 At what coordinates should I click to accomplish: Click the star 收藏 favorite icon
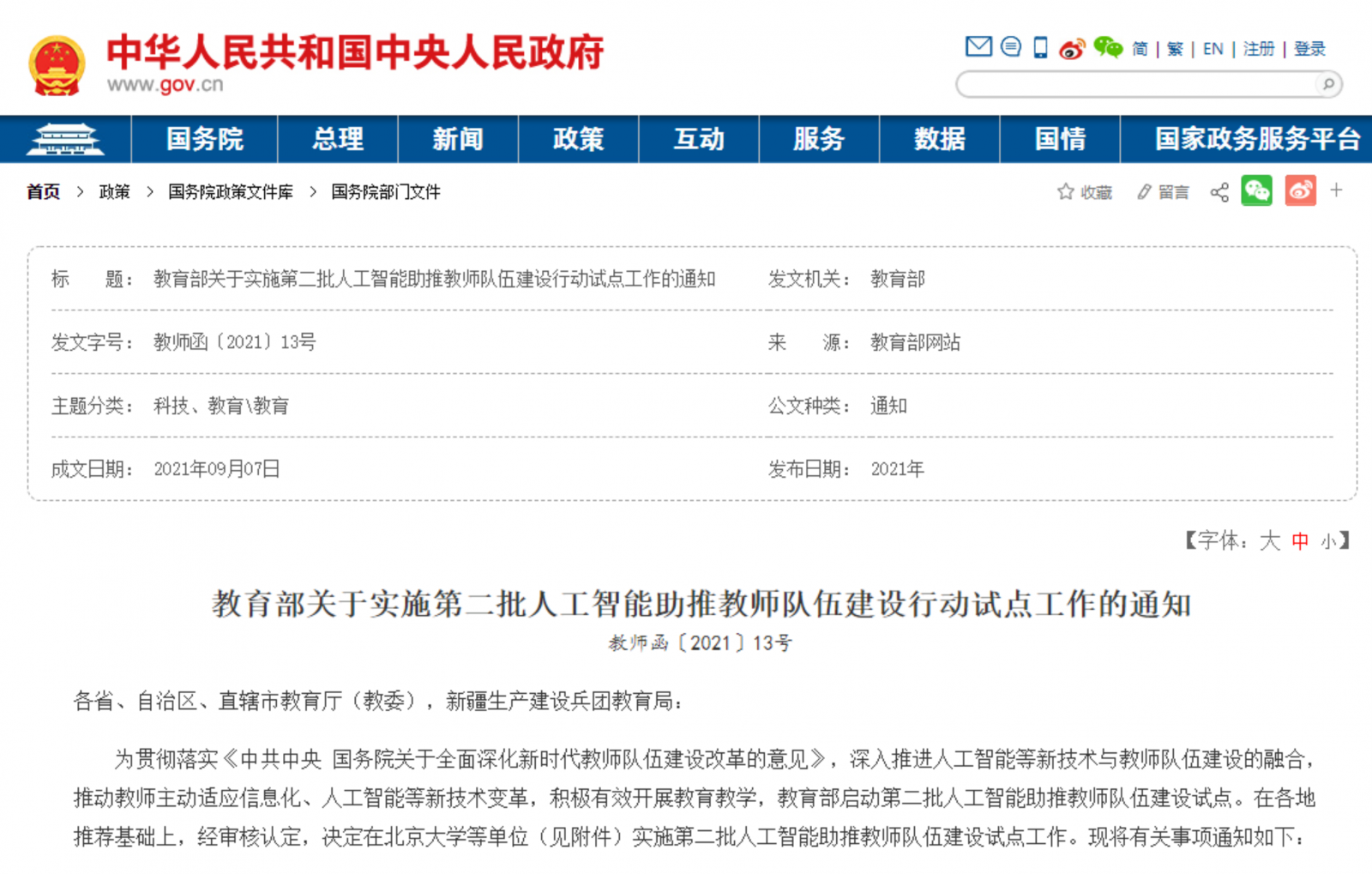click(1066, 191)
